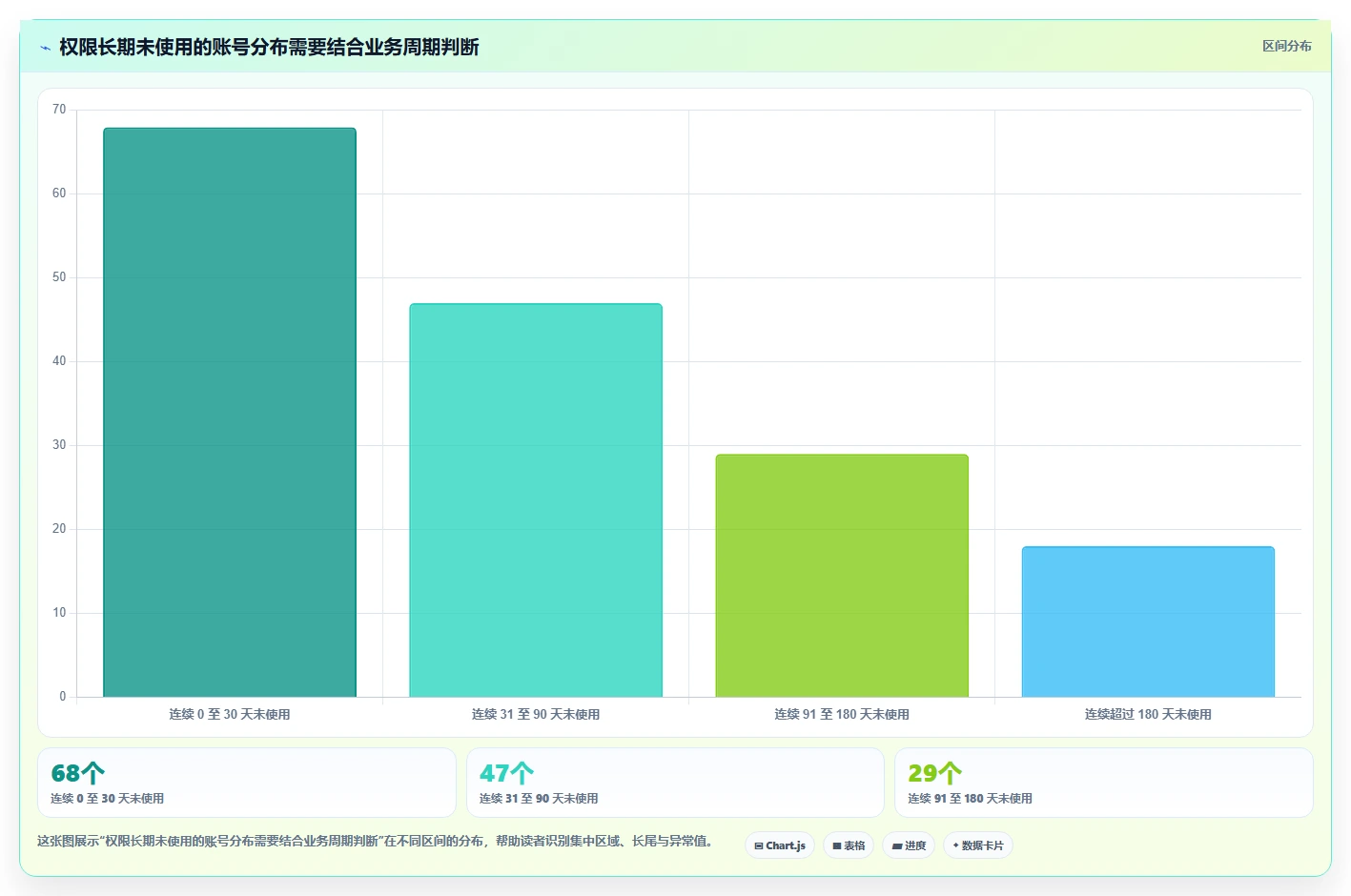The height and width of the screenshot is (896, 1351).
Task: Click the 数据卡片 tag chip
Action: (978, 845)
